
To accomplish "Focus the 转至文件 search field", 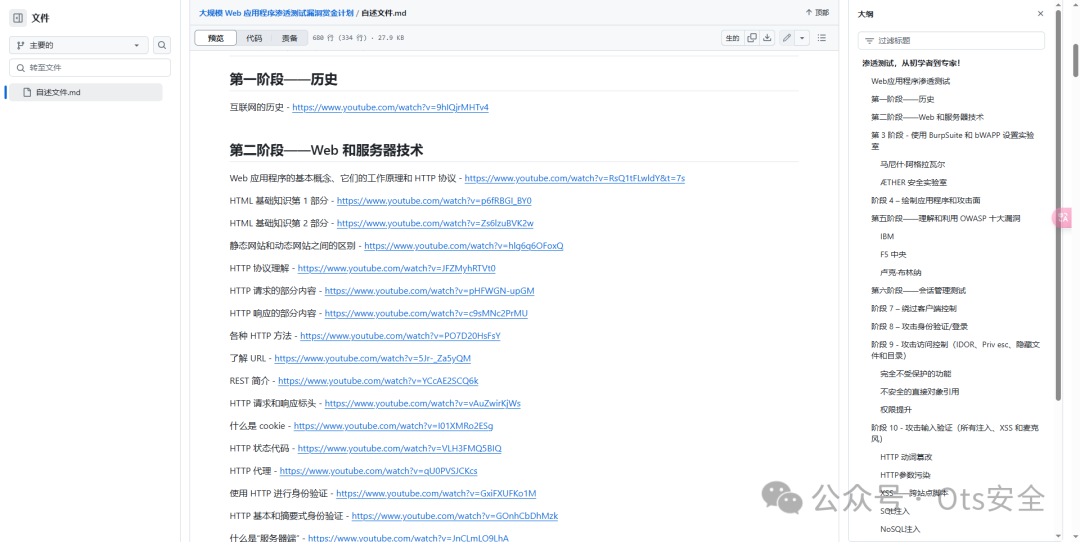I will pyautogui.click(x=90, y=67).
